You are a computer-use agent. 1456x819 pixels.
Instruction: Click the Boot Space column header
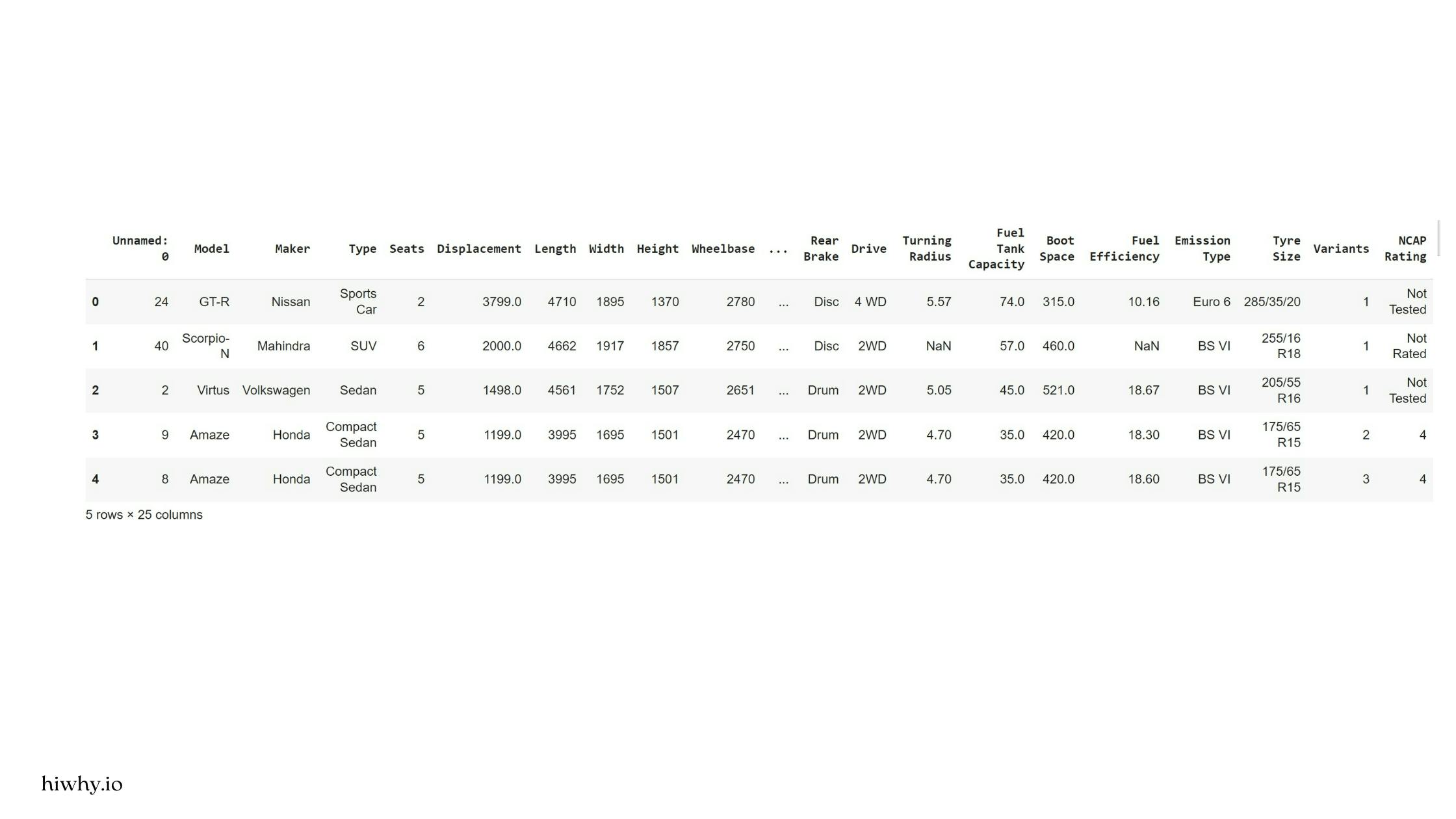[x=1058, y=248]
